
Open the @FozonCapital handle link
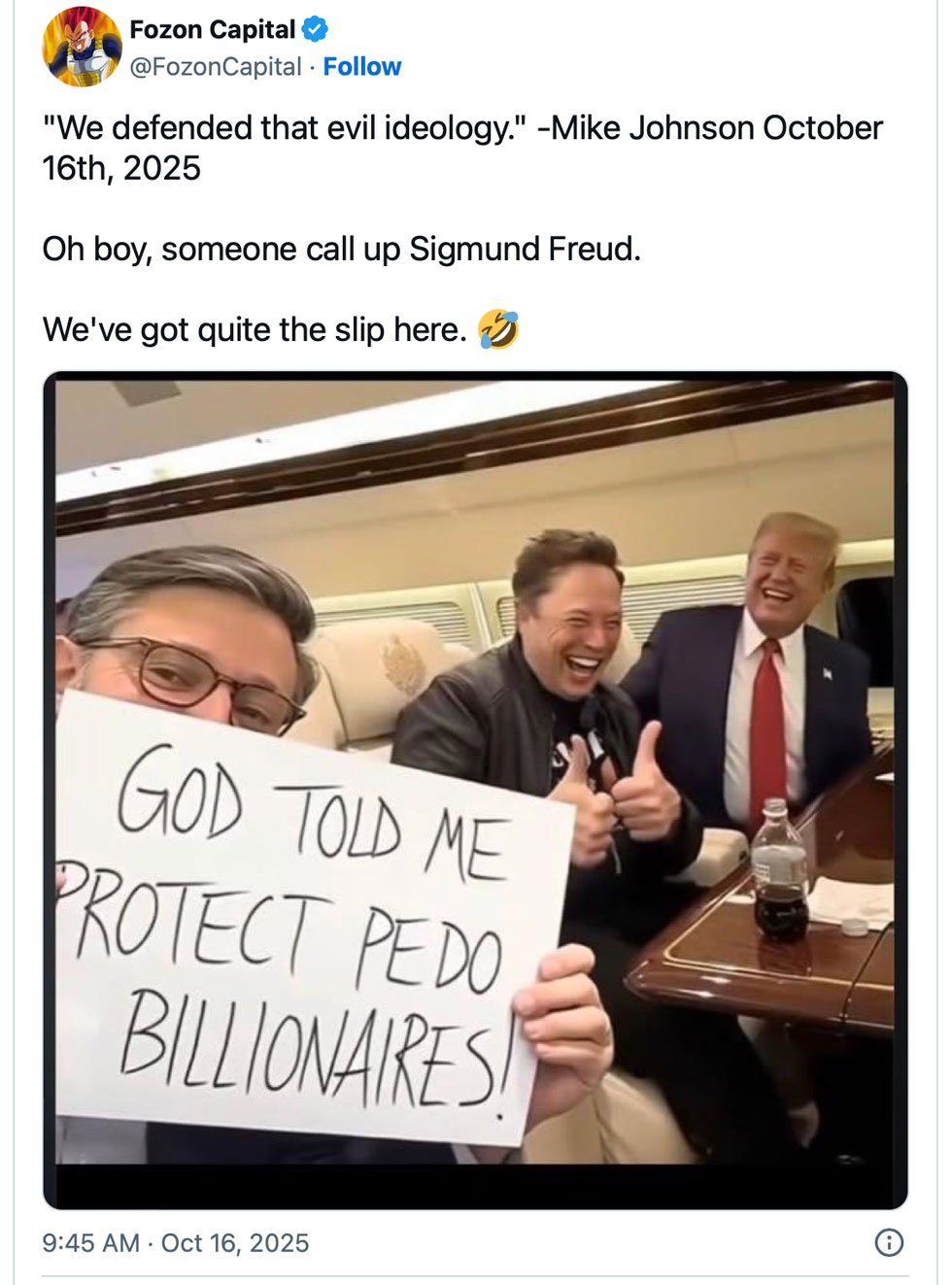pyautogui.click(x=215, y=67)
